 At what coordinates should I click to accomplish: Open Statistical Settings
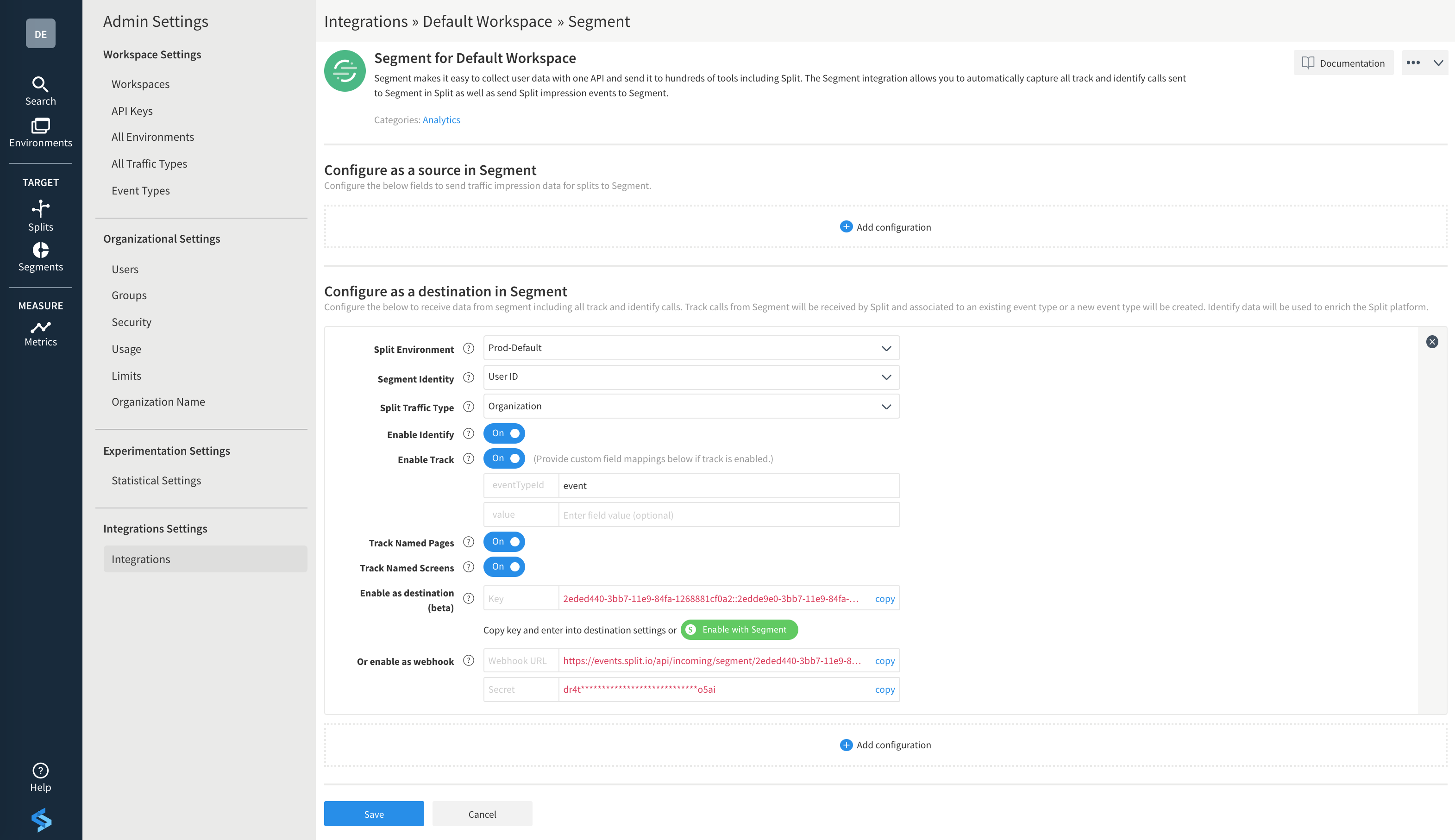pos(157,481)
